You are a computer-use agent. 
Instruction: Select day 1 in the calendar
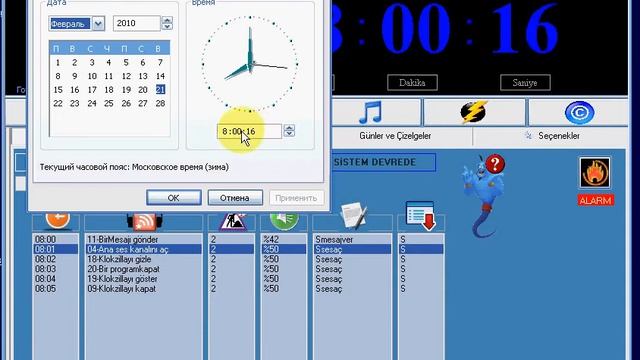click(58, 62)
